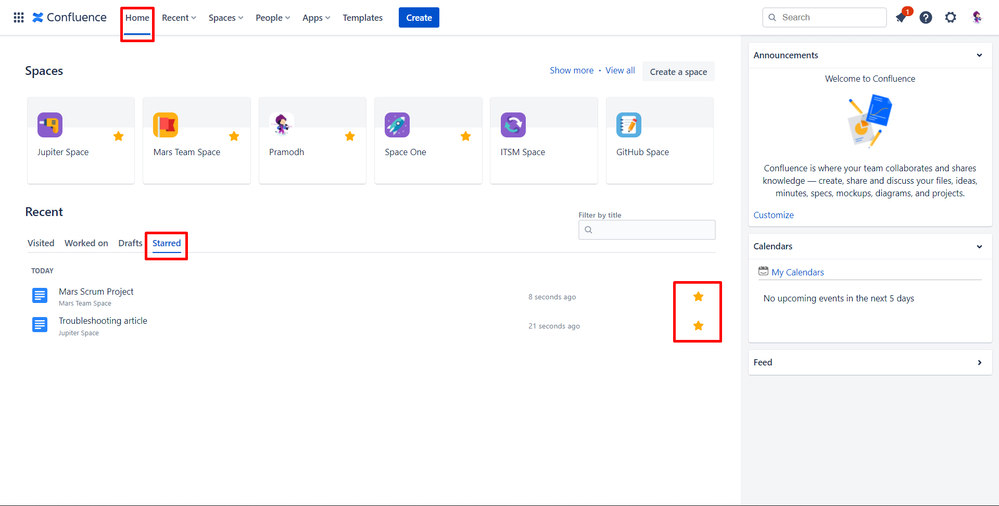
Task: Click the Confluence logo
Action: pyautogui.click(x=69, y=18)
